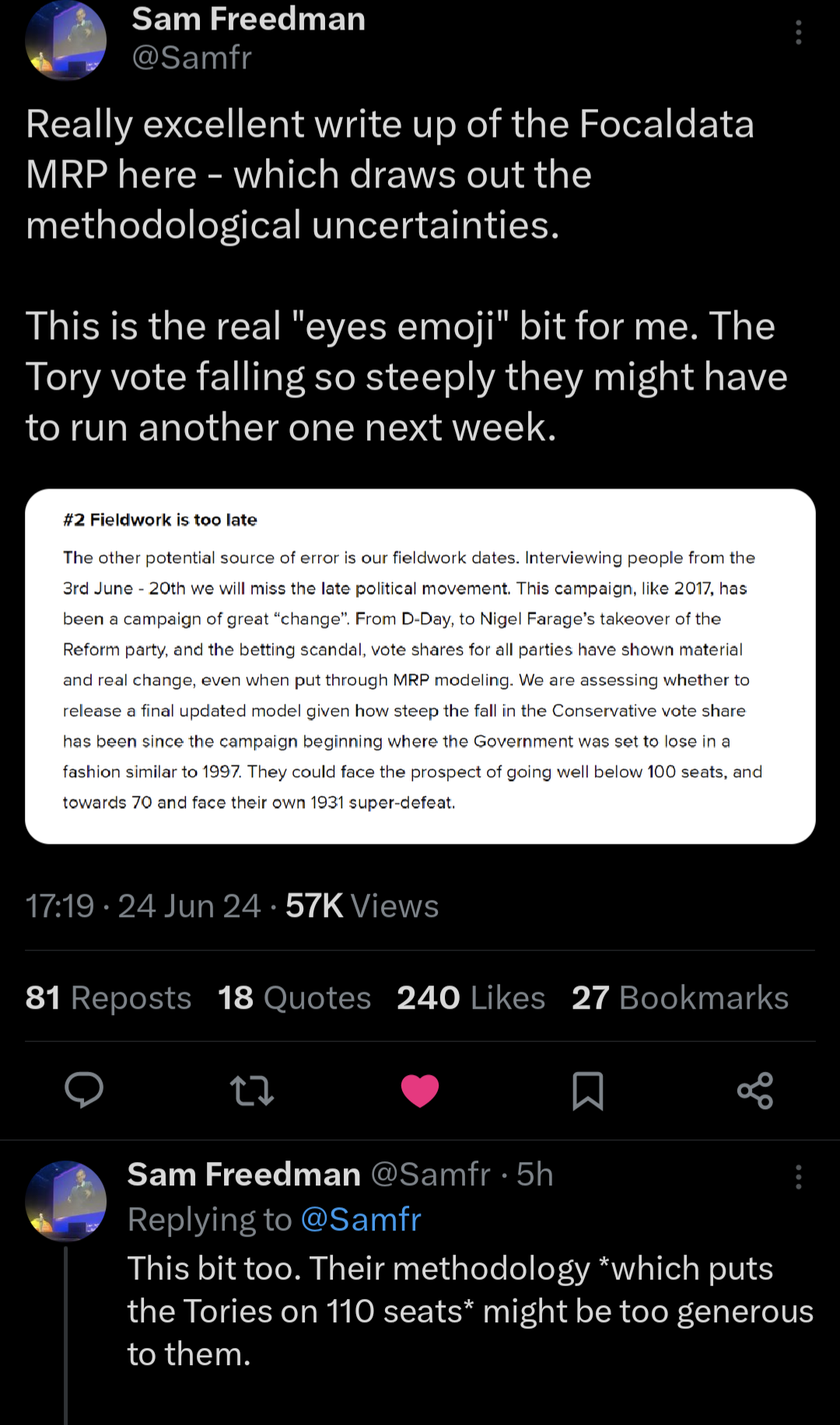The image size is (840, 1425).
Task: View the 27 Bookmarks count
Action: tap(680, 998)
